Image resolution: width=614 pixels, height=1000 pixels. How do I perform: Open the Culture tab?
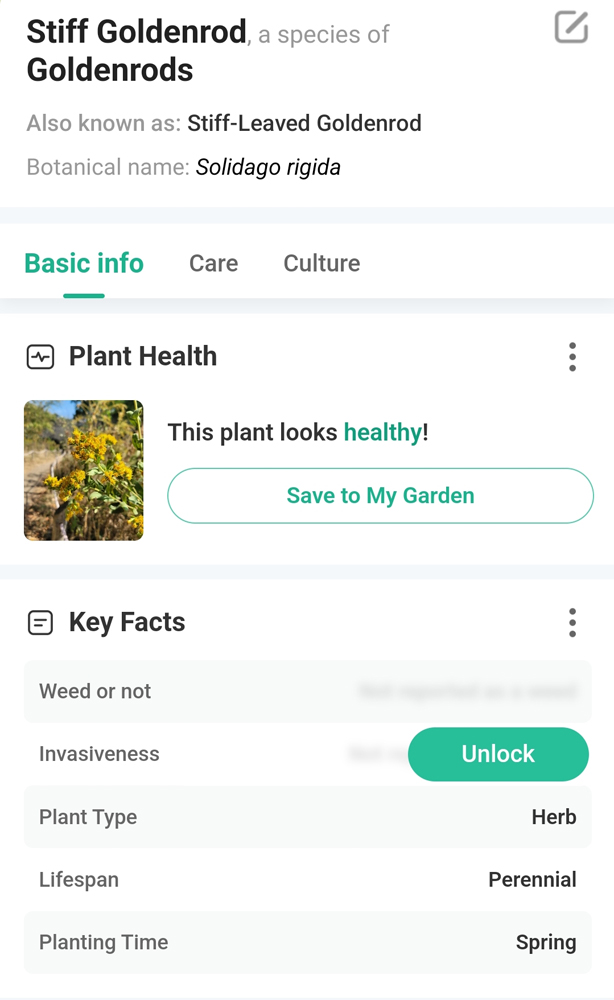click(x=321, y=263)
